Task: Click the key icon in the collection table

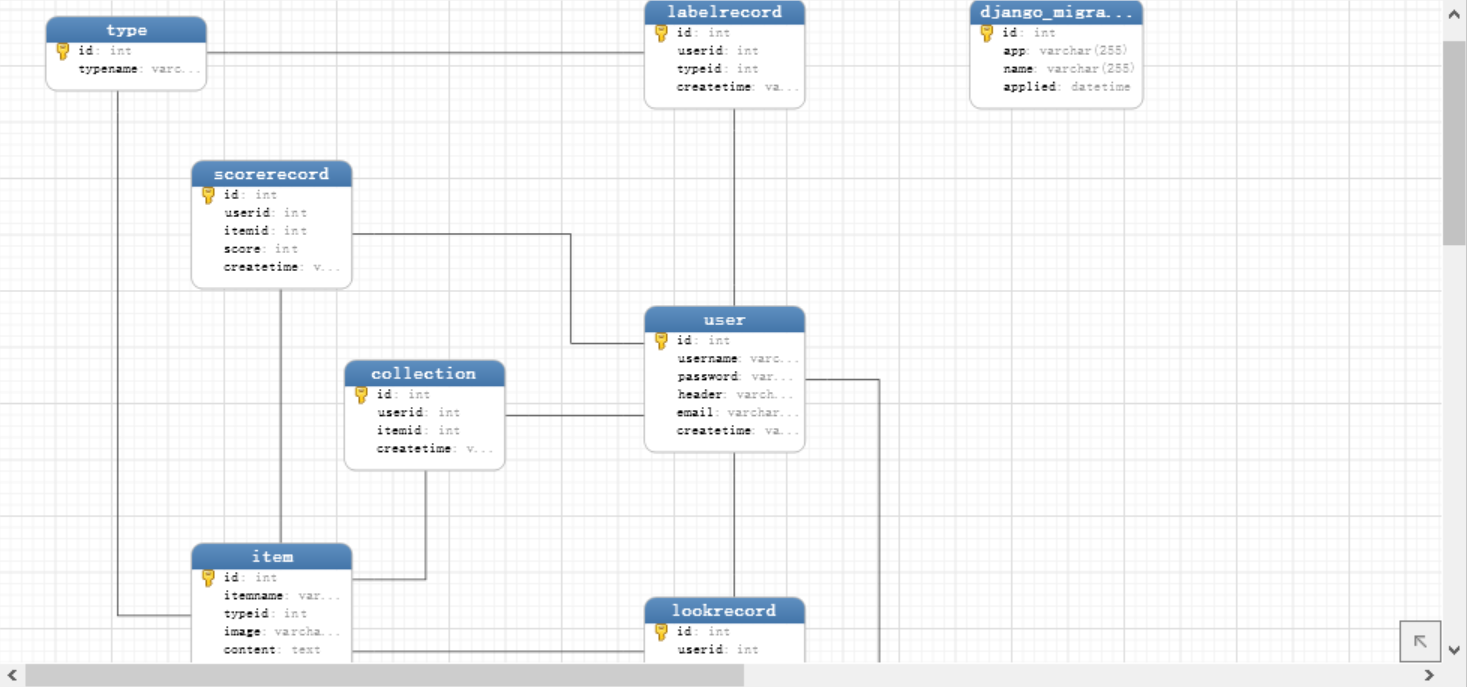Action: (x=363, y=393)
